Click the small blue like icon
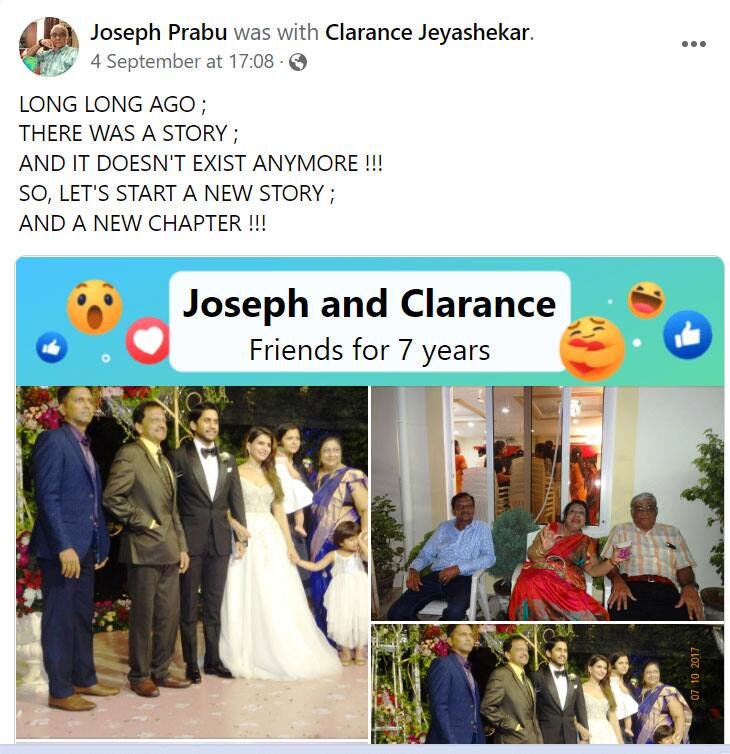Screen dimensions: 730x754 coord(51,347)
